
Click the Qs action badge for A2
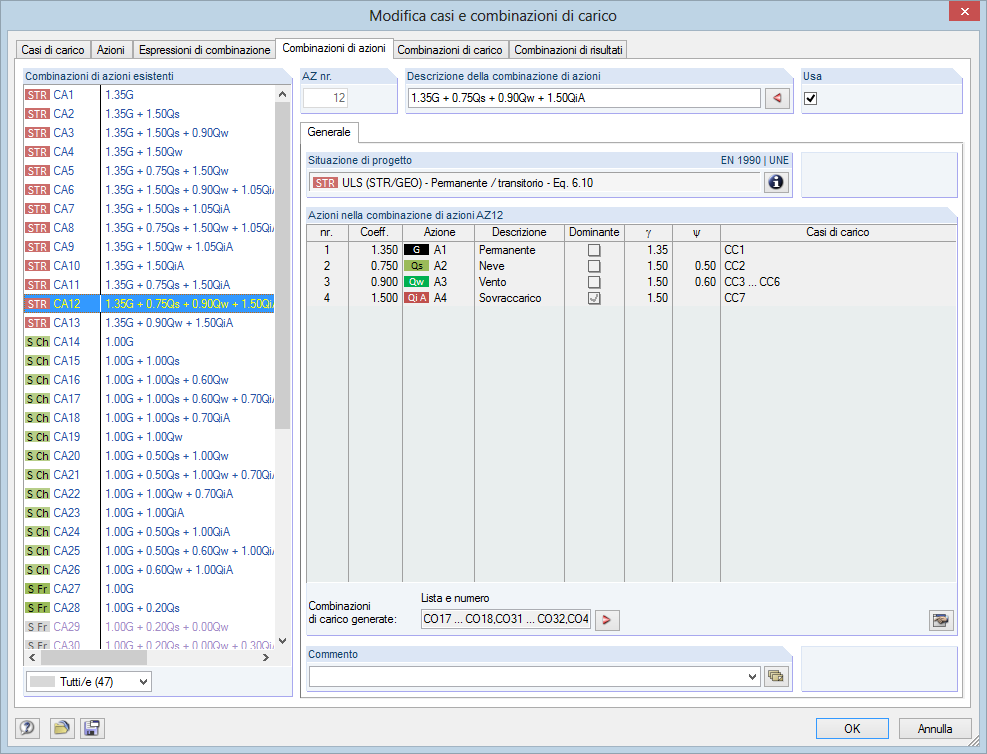(x=416, y=266)
